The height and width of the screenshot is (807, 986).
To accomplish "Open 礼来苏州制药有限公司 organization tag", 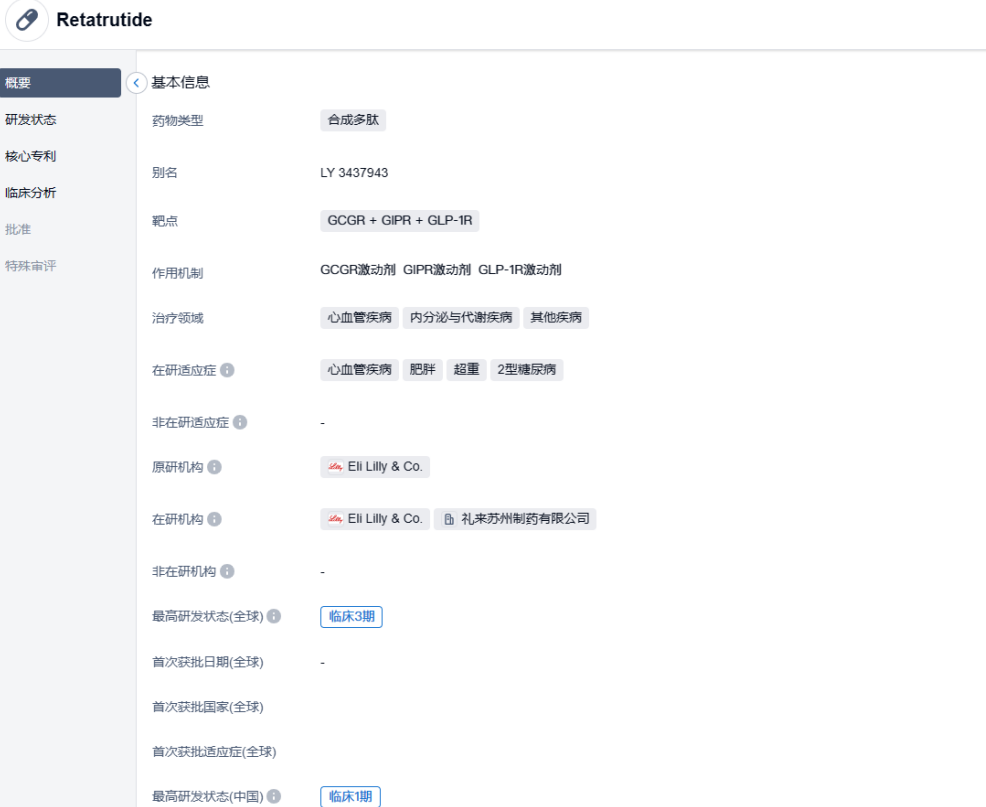I will click(x=515, y=519).
